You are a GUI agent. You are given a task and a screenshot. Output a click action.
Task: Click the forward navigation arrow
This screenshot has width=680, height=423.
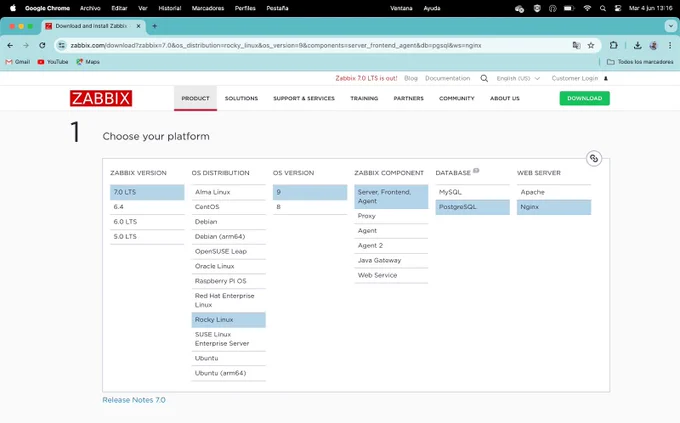tap(26, 45)
